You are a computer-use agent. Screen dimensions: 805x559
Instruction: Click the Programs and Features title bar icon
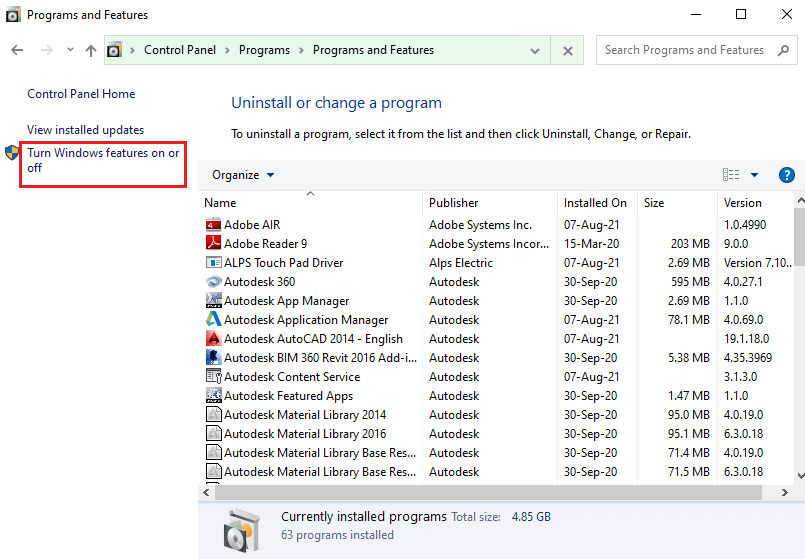[x=13, y=15]
